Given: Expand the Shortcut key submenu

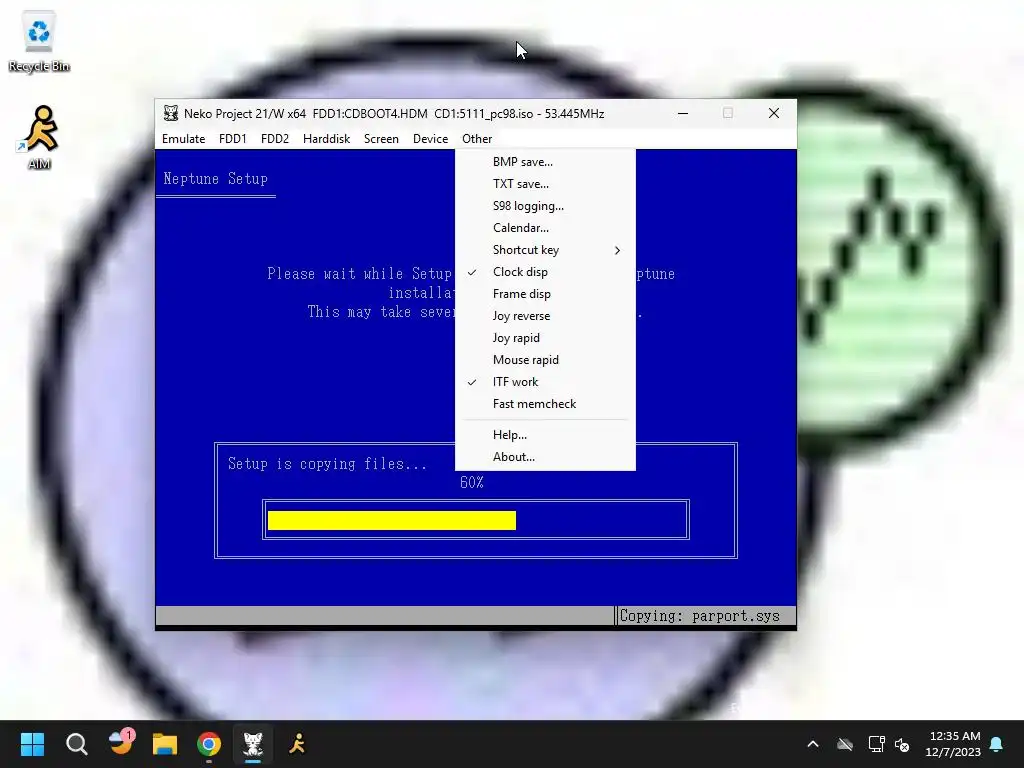Looking at the screenshot, I should click(x=545, y=250).
